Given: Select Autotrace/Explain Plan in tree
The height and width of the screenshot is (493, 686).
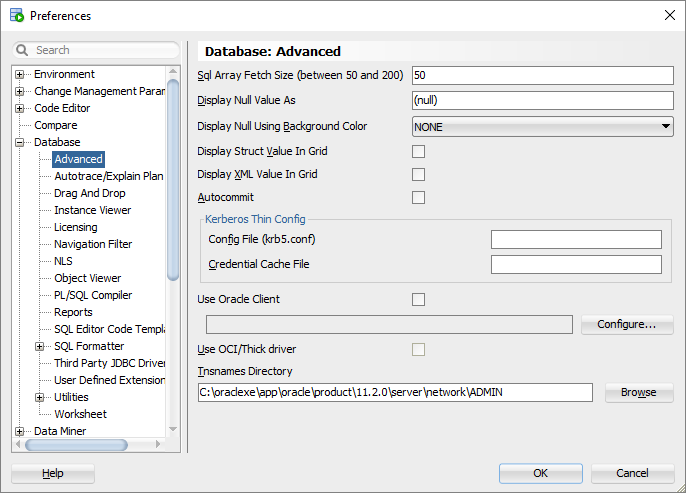Looking at the screenshot, I should [x=108, y=177].
